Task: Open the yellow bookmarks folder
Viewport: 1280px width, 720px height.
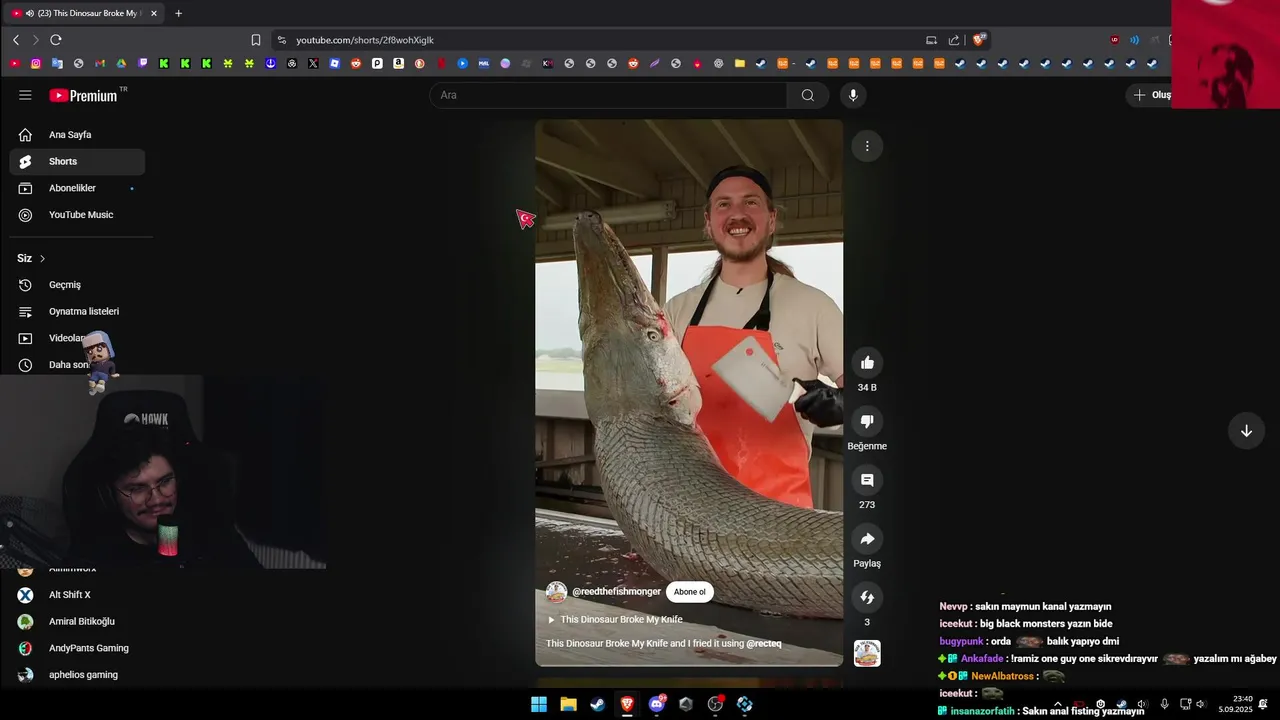Action: pos(740,63)
